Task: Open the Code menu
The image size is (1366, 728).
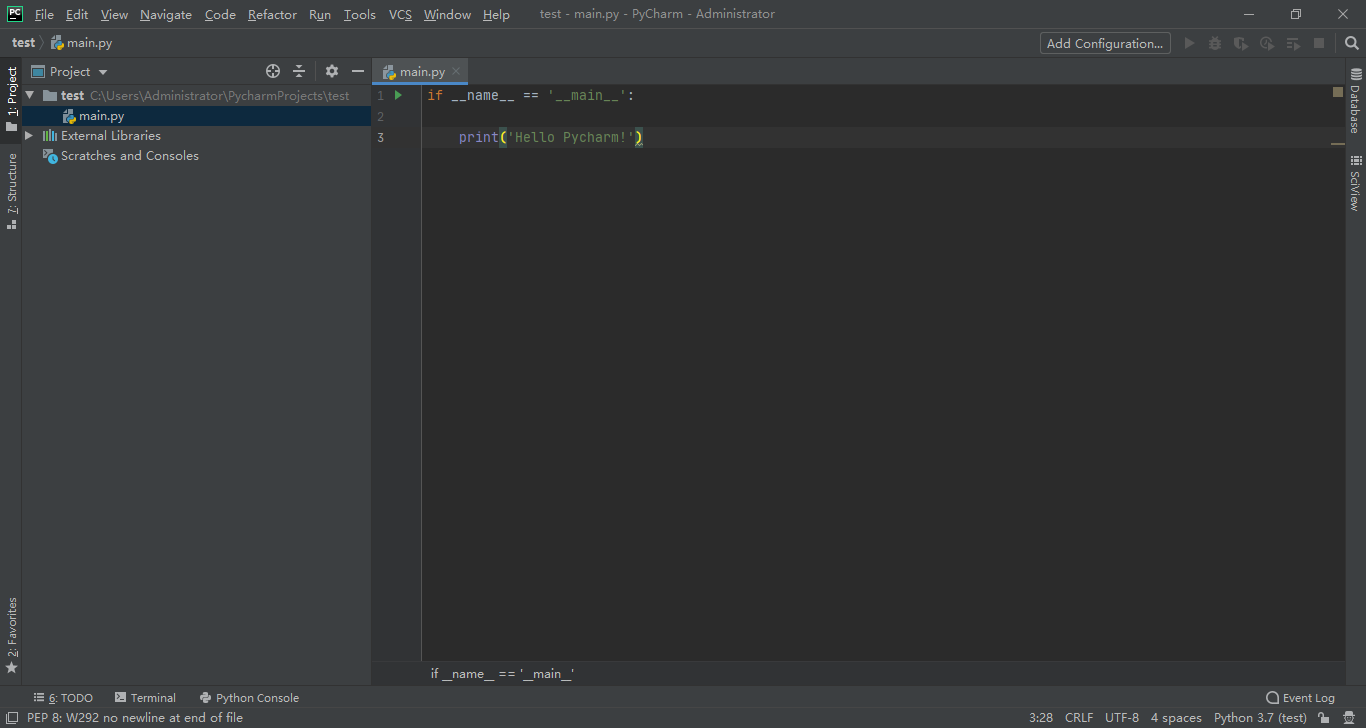Action: [220, 14]
